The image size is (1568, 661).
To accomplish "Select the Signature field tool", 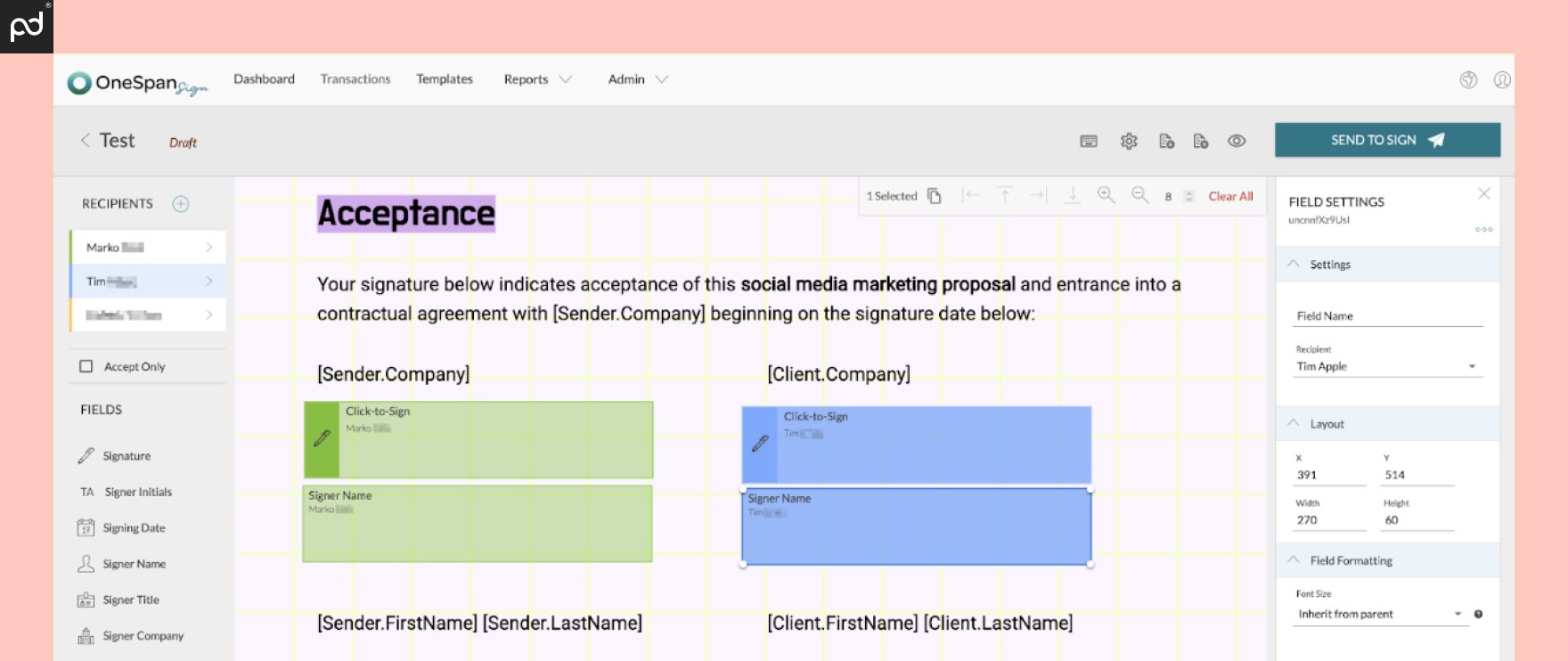I will click(114, 456).
